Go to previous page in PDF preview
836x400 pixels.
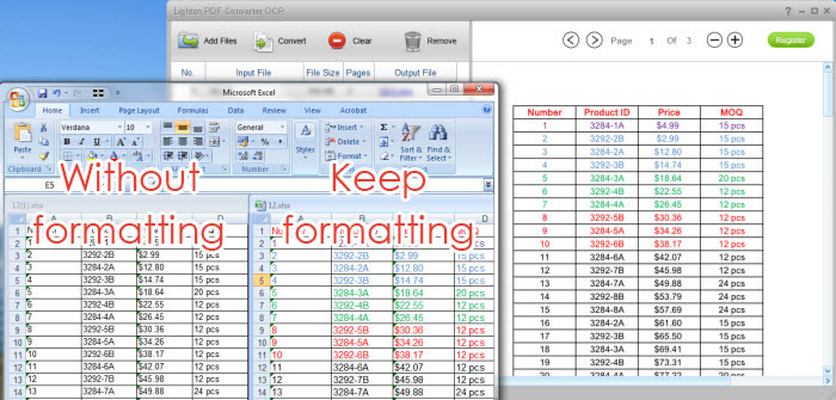click(570, 40)
